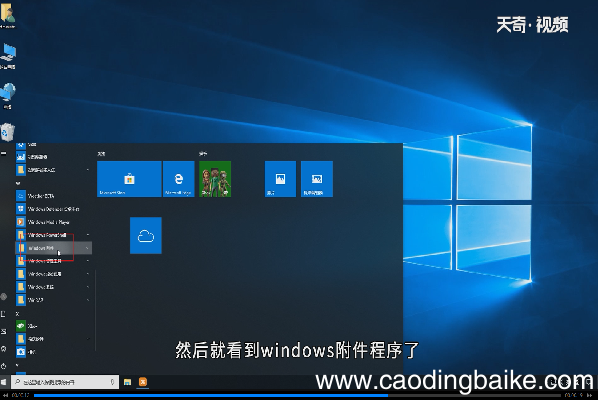Screen dimensions: 598x400
Task: Open the Recycle Bin desktop icon
Action: (7, 132)
